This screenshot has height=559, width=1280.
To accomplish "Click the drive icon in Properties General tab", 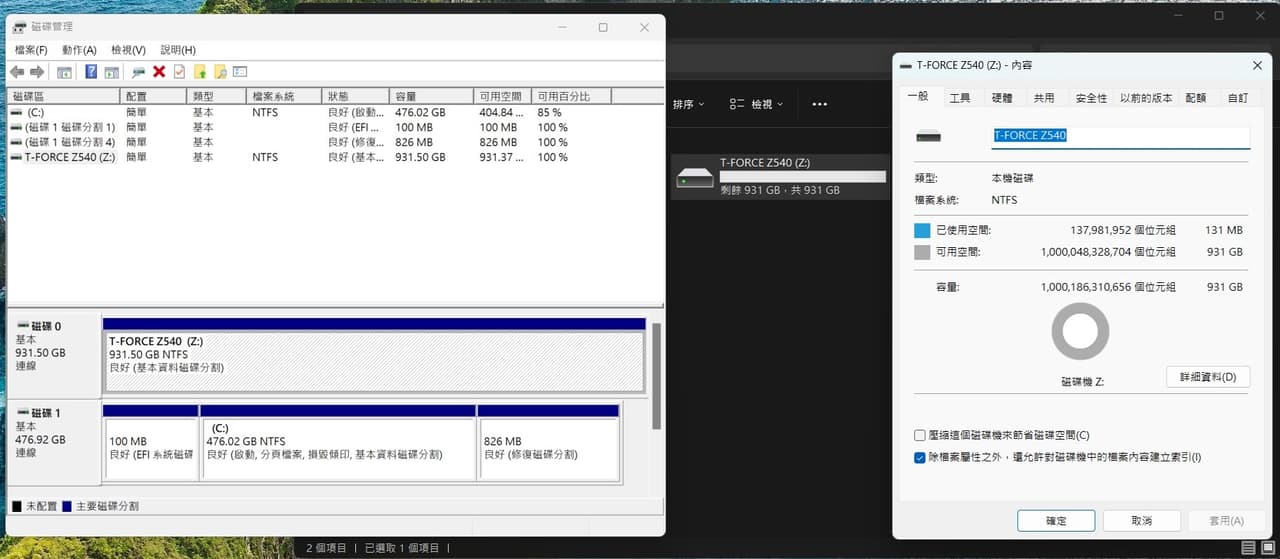I will point(929,136).
